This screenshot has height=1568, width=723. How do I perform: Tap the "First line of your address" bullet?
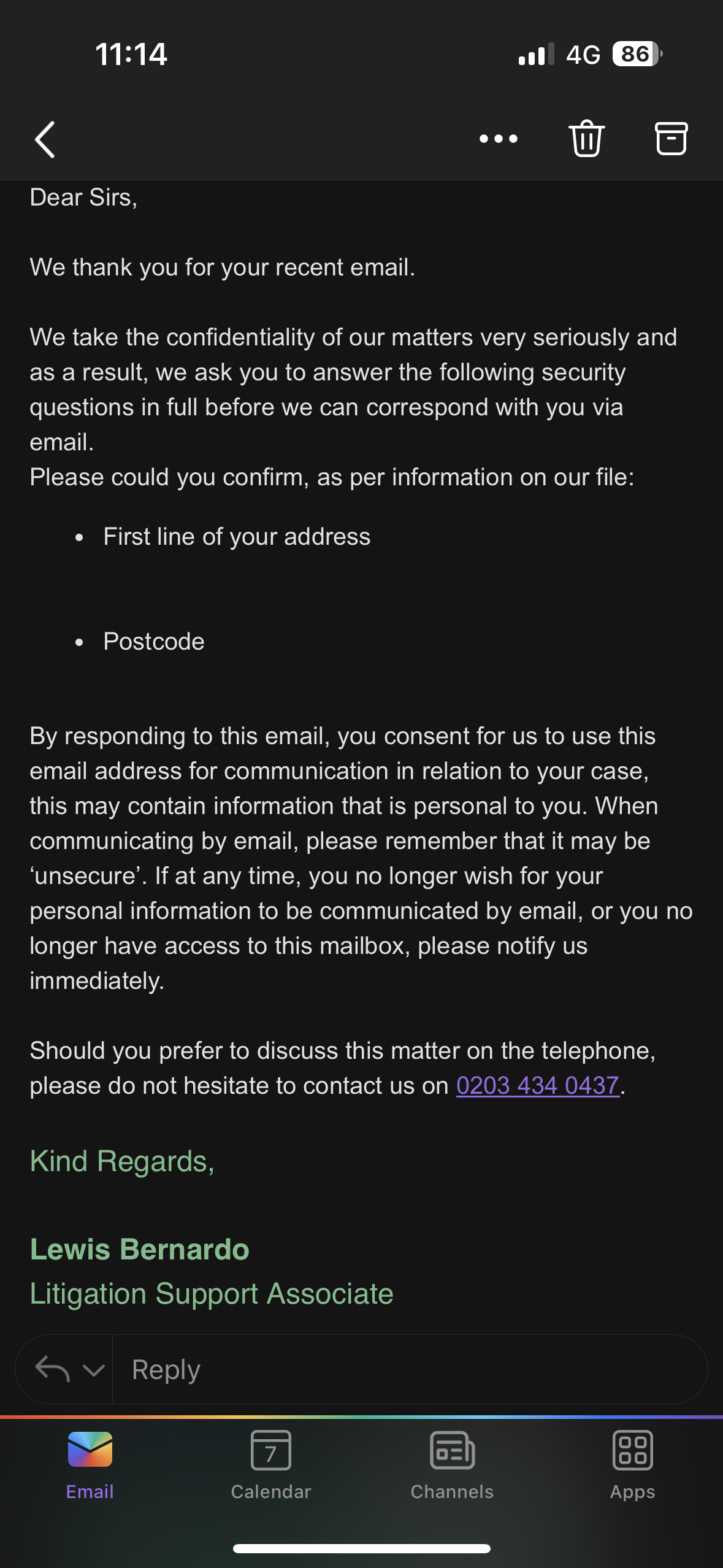point(237,537)
